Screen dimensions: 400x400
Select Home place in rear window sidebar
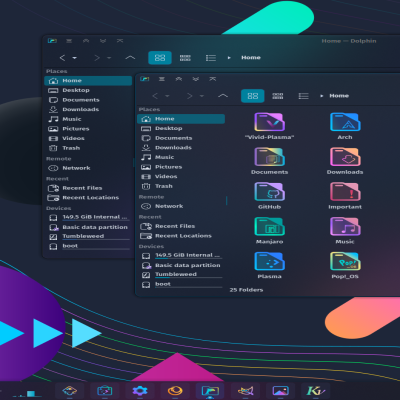coord(88,81)
